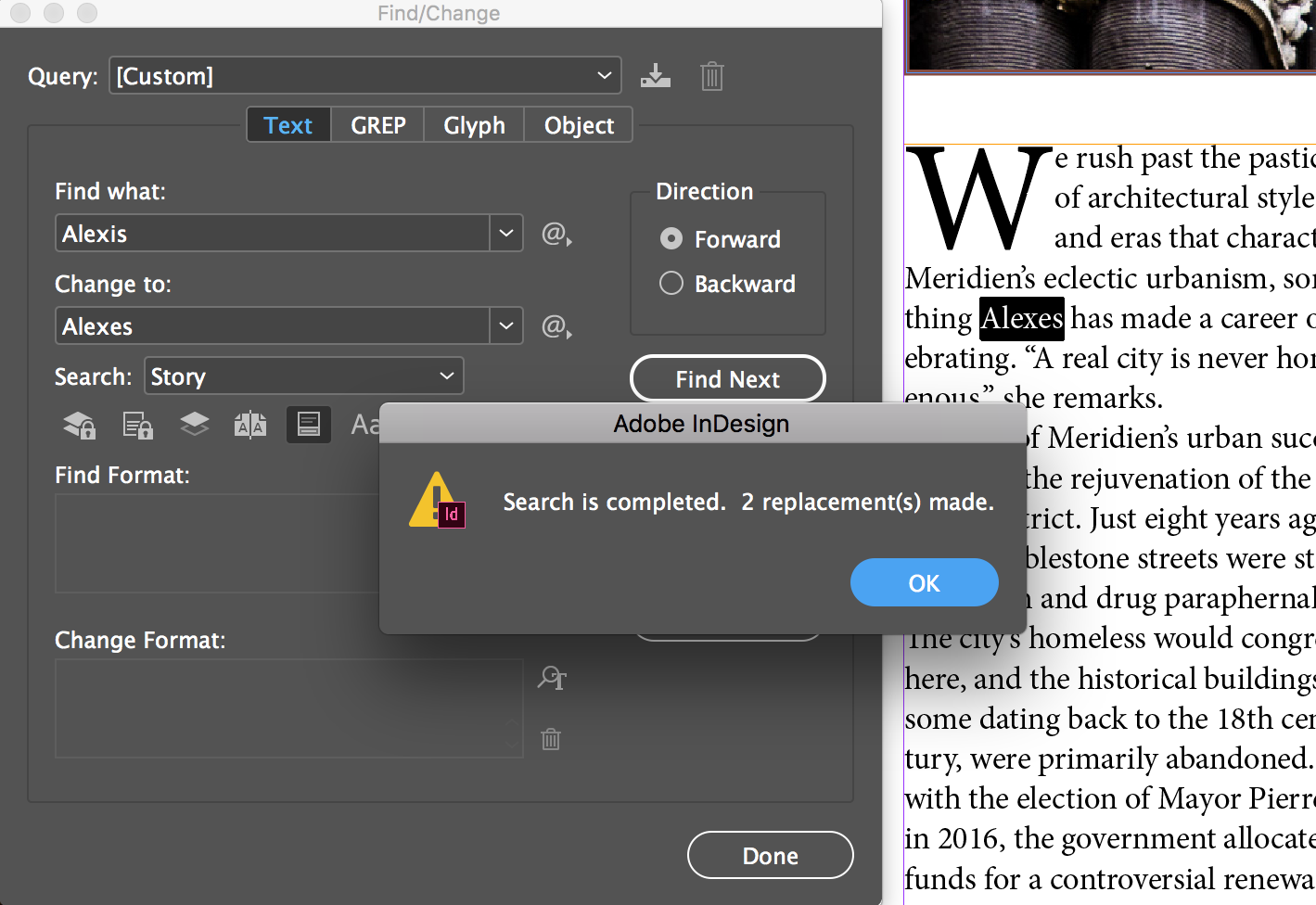
Task: Click the Delete Query trash icon
Action: 711,76
